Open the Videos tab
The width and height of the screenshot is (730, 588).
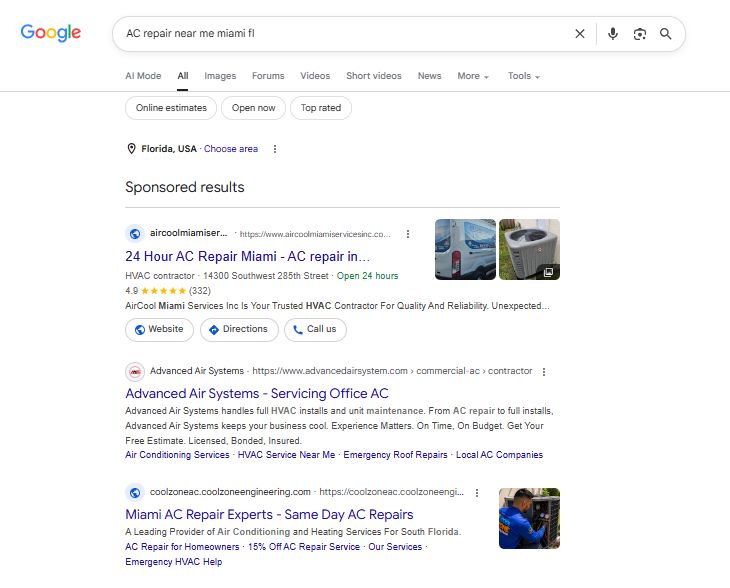[315, 76]
